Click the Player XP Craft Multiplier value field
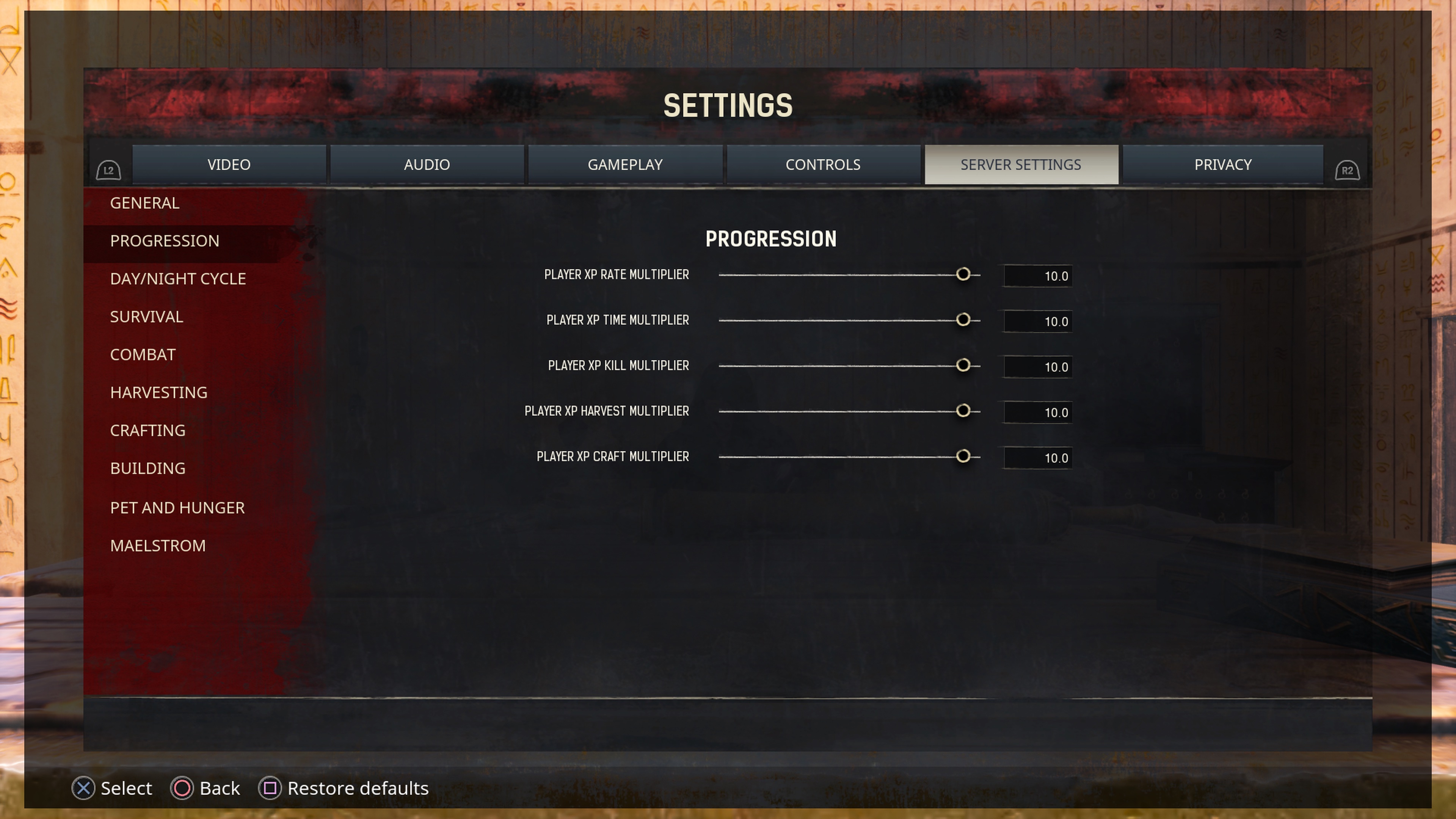The image size is (1456, 819). coord(1038,458)
